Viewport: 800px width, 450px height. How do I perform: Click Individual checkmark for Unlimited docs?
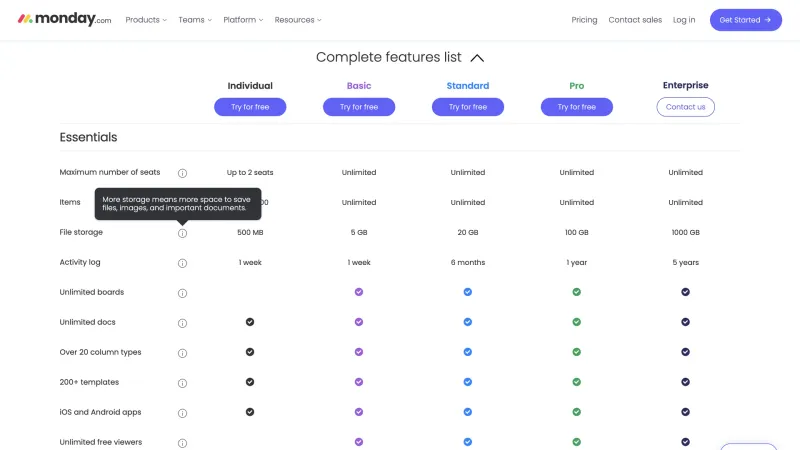click(x=250, y=322)
